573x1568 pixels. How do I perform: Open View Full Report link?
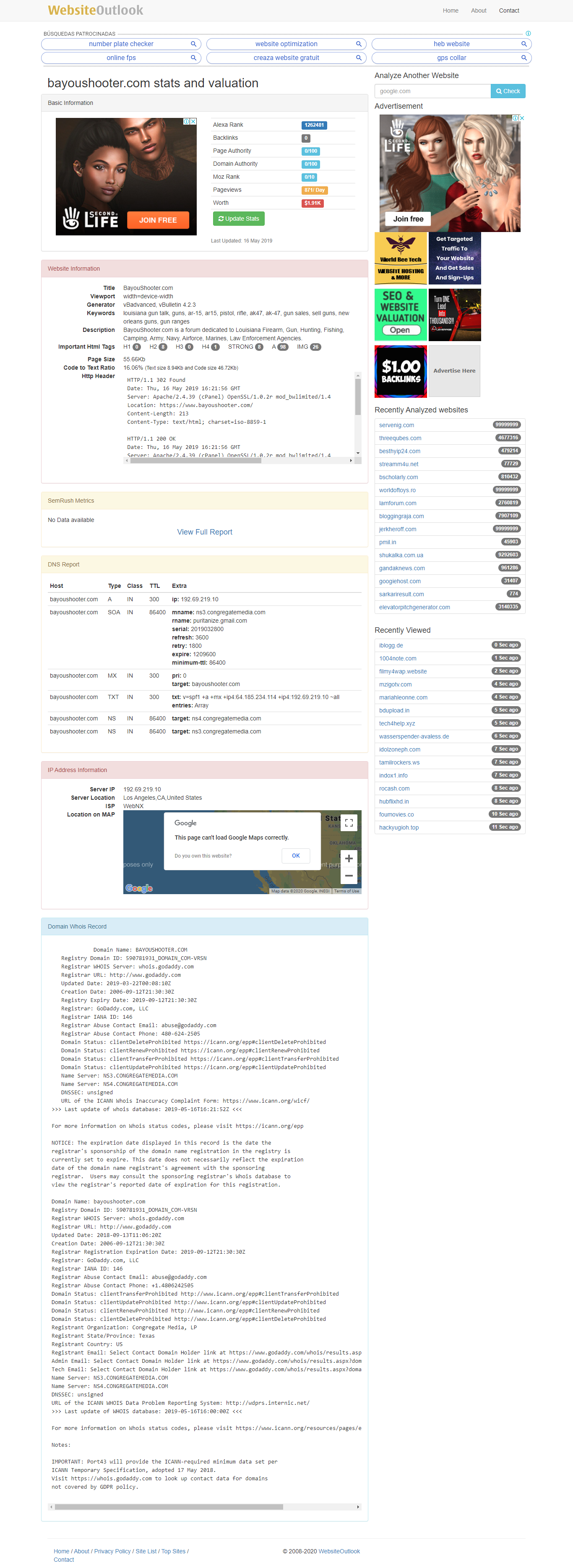[204, 532]
